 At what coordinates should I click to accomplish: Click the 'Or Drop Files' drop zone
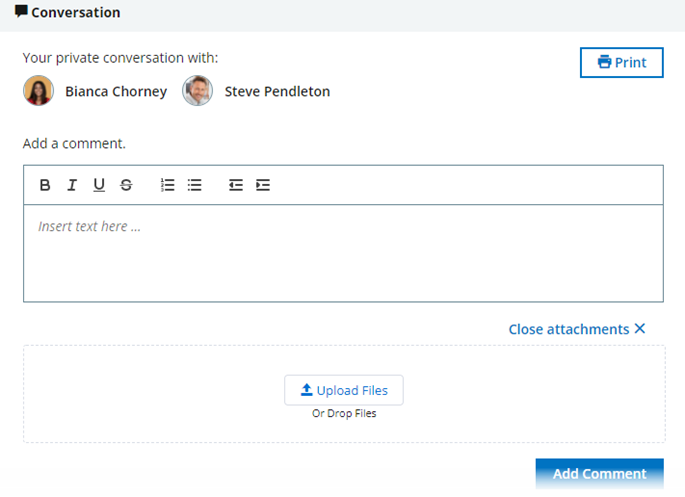344,414
